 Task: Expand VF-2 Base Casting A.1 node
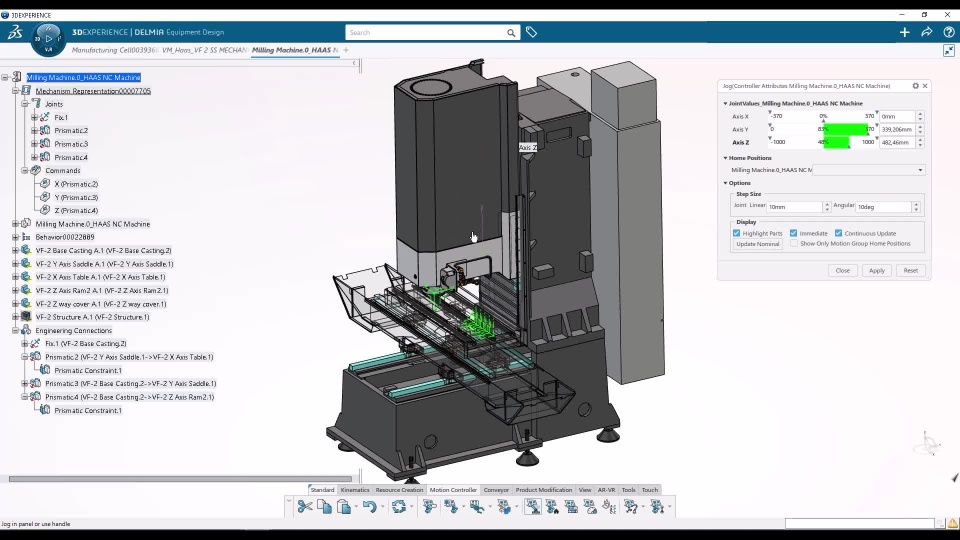click(15, 250)
